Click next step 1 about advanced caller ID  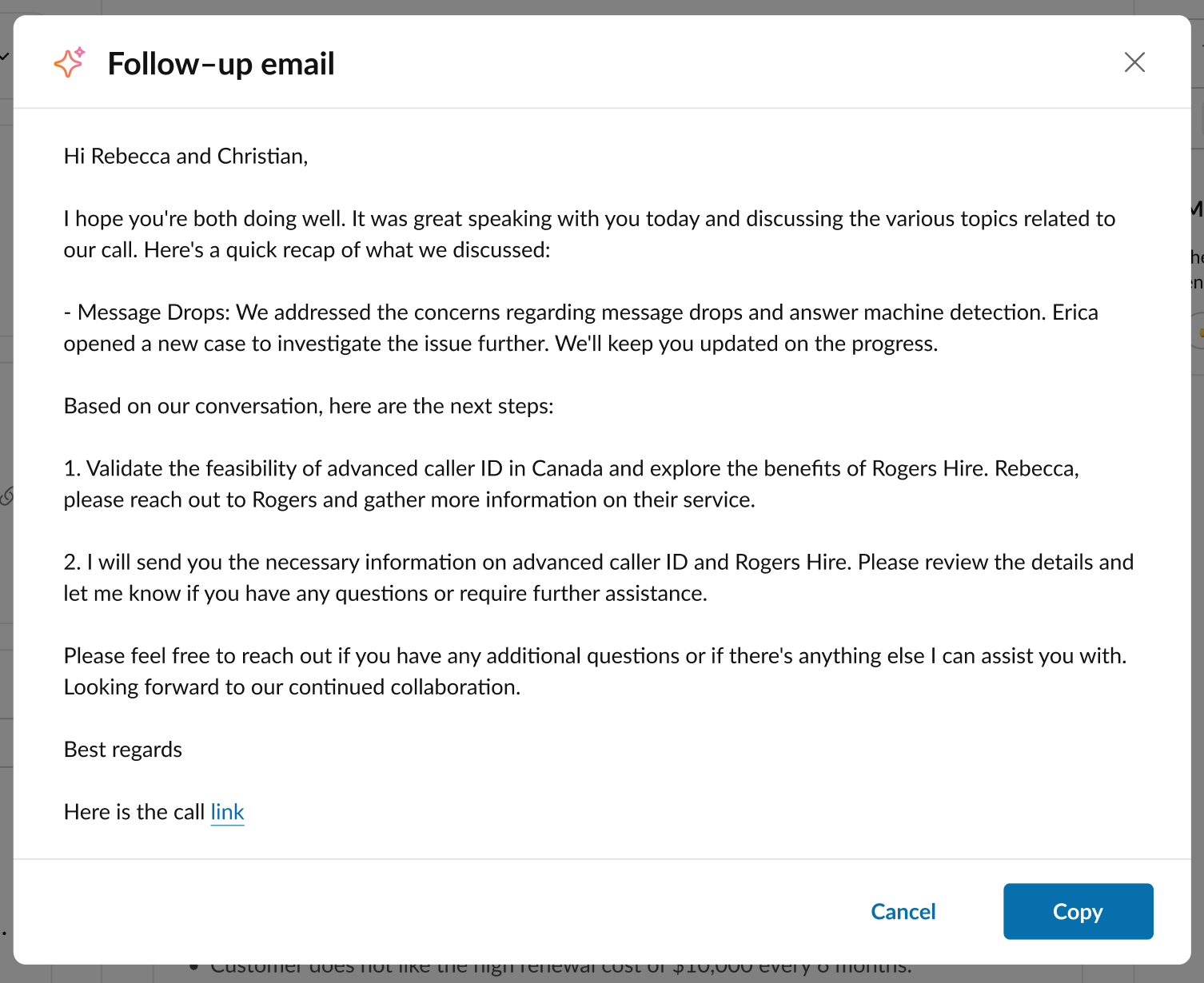[x=571, y=484]
